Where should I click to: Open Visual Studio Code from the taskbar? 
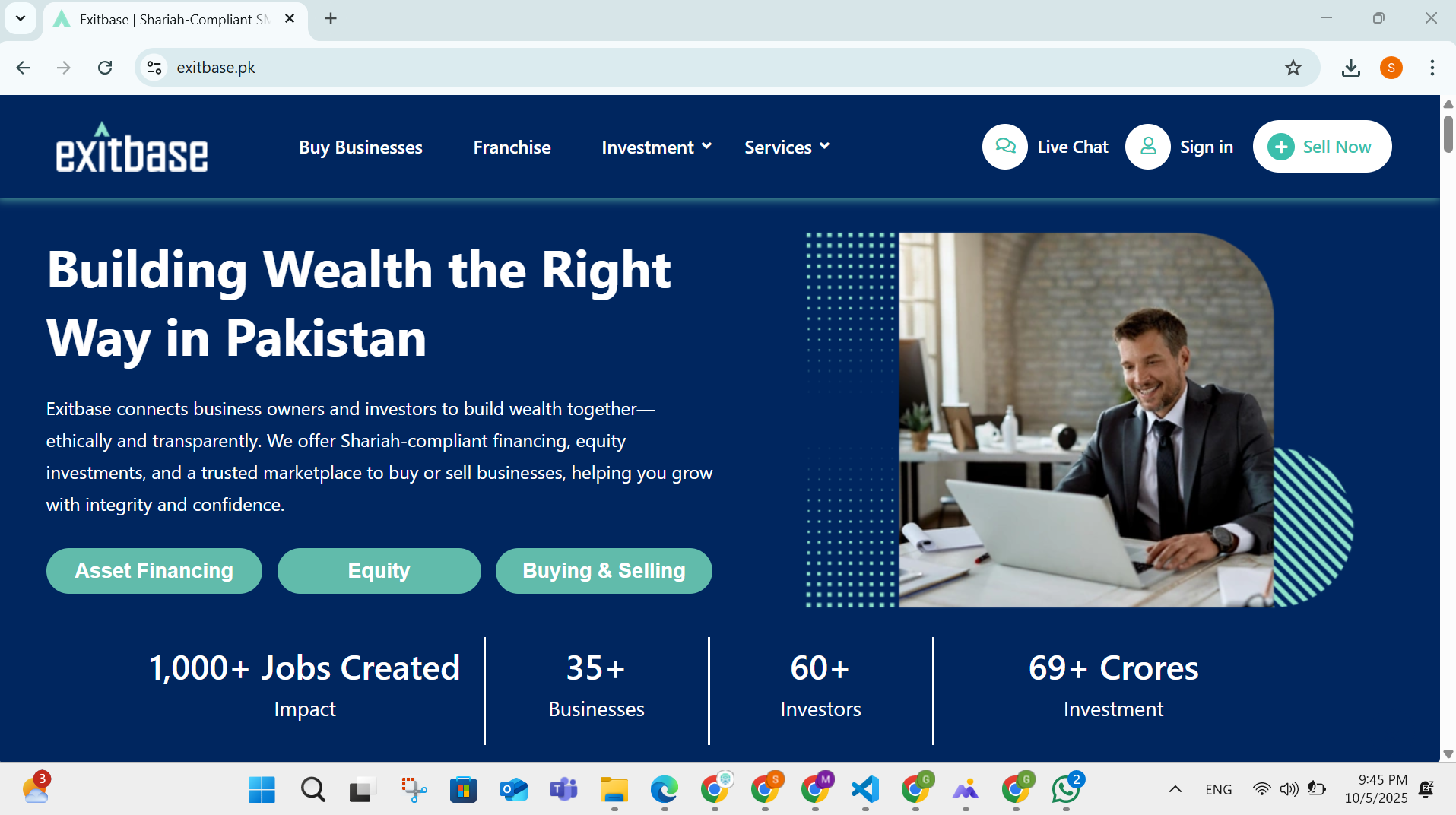864,789
